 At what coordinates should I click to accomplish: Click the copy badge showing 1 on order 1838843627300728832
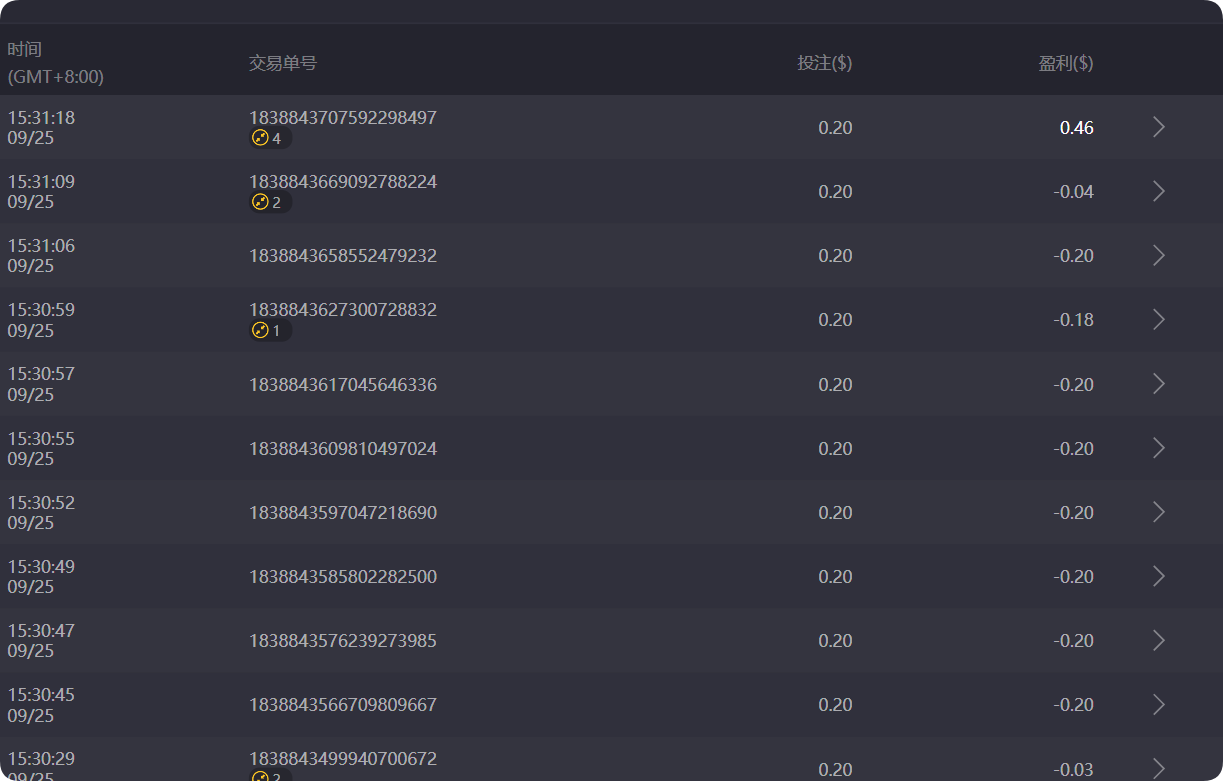(270, 329)
